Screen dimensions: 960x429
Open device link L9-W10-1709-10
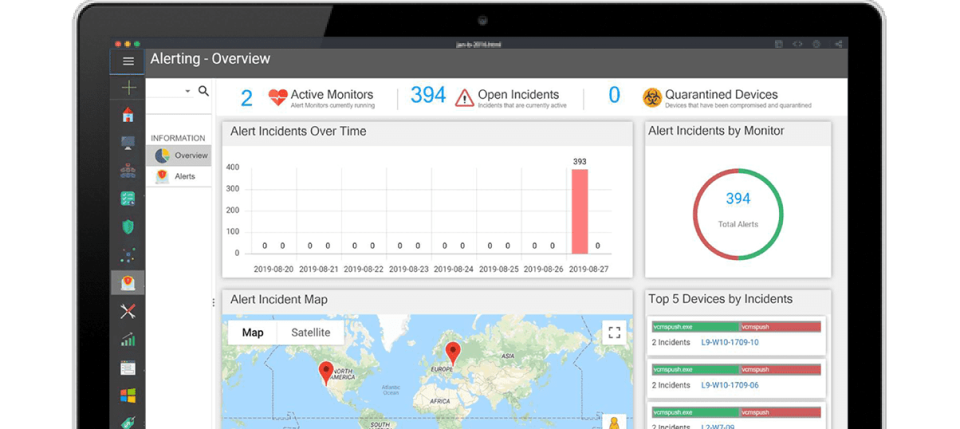click(730, 342)
